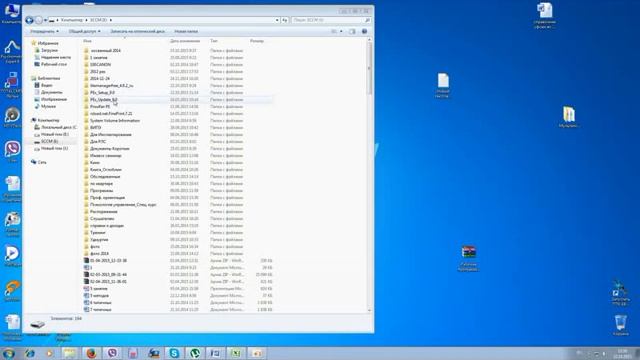Select System Volume Information folder

115,121
